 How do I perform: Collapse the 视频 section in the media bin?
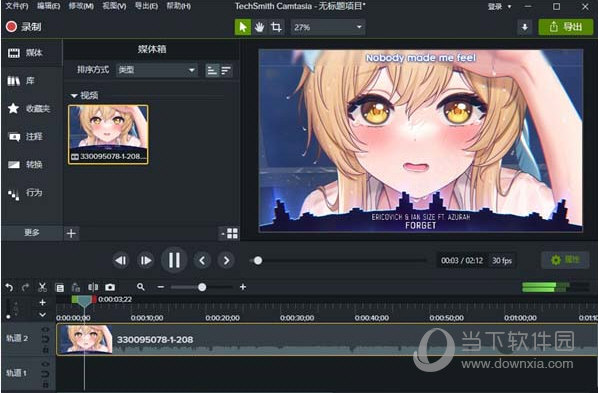[x=74, y=95]
